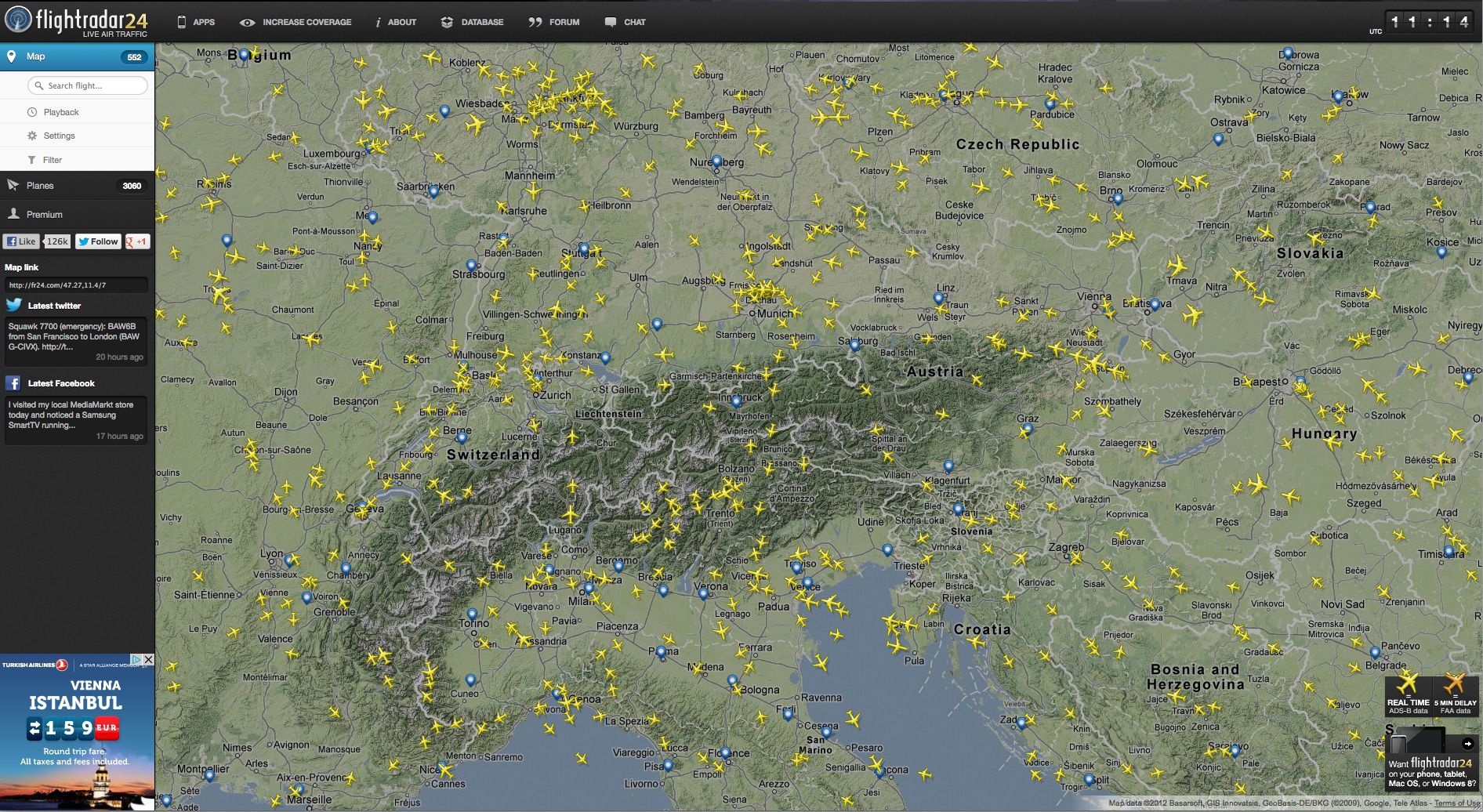Viewport: 1483px width, 812px height.
Task: Open the flightradar24 logo home link
Action: (x=76, y=20)
